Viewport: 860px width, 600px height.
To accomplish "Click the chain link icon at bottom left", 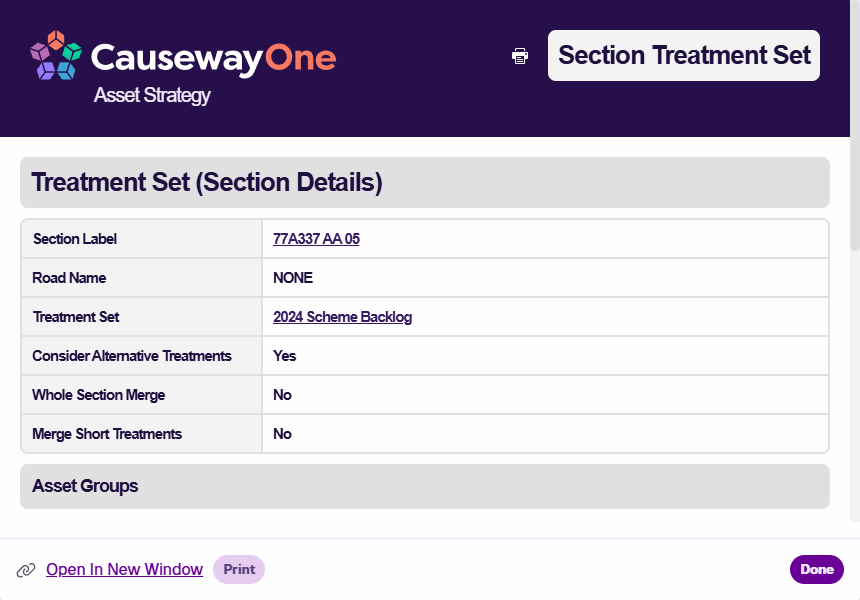I will pyautogui.click(x=26, y=570).
